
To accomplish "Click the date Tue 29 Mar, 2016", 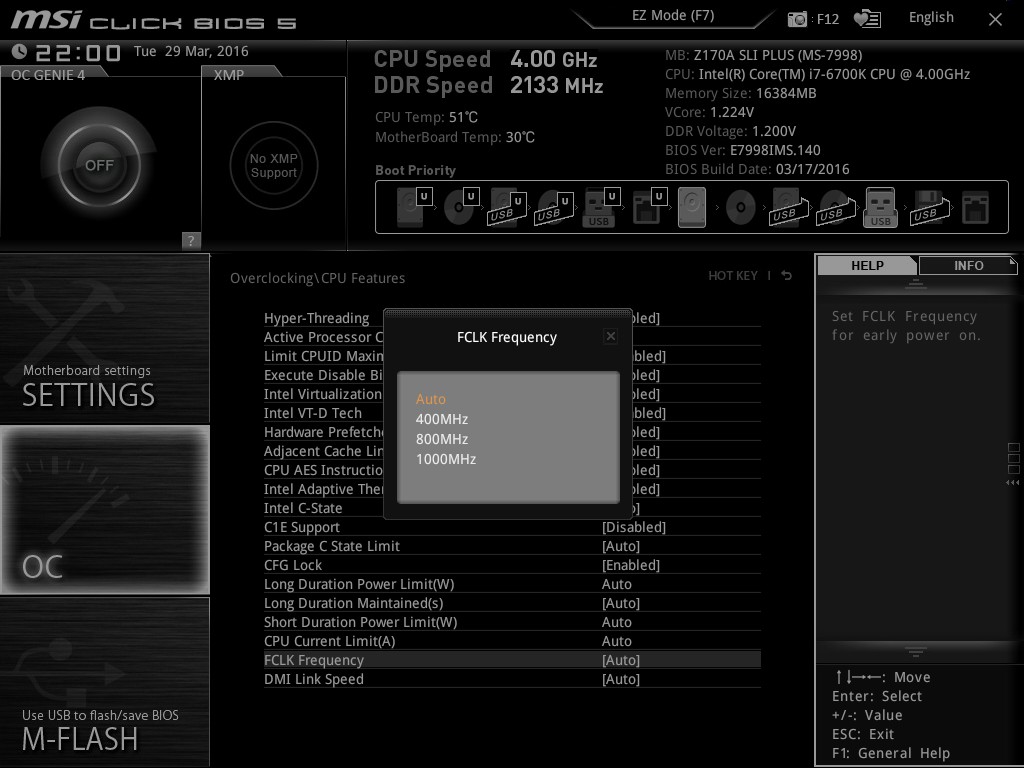I will [x=191, y=51].
